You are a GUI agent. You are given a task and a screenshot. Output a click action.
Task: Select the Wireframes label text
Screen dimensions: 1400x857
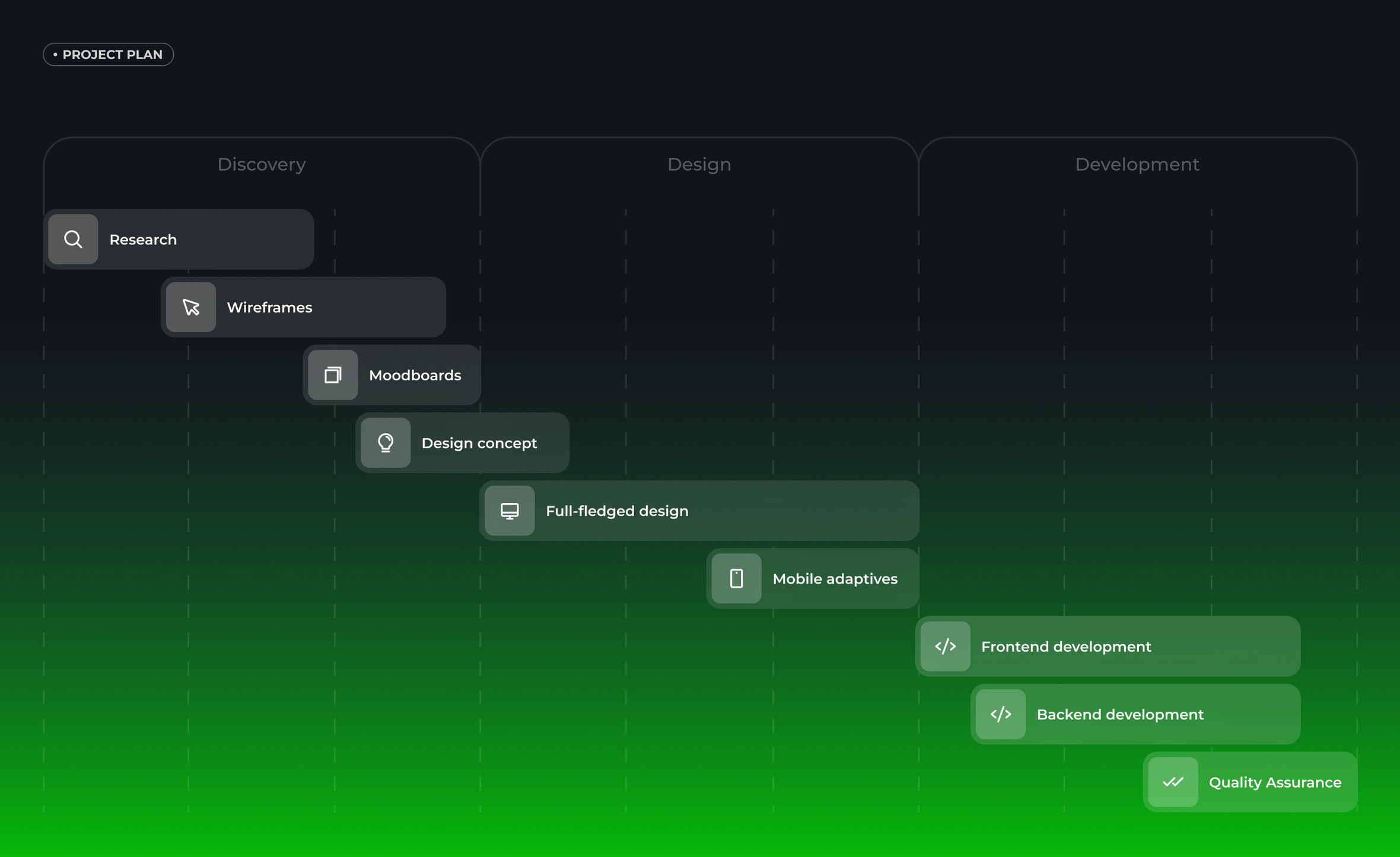pyautogui.click(x=269, y=307)
